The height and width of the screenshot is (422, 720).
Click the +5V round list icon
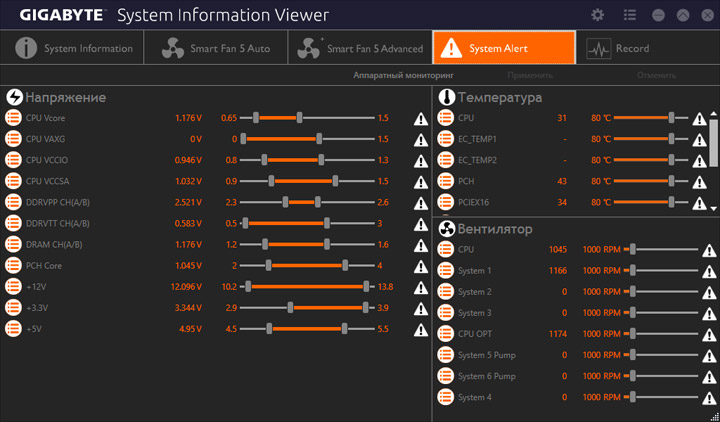coord(13,329)
